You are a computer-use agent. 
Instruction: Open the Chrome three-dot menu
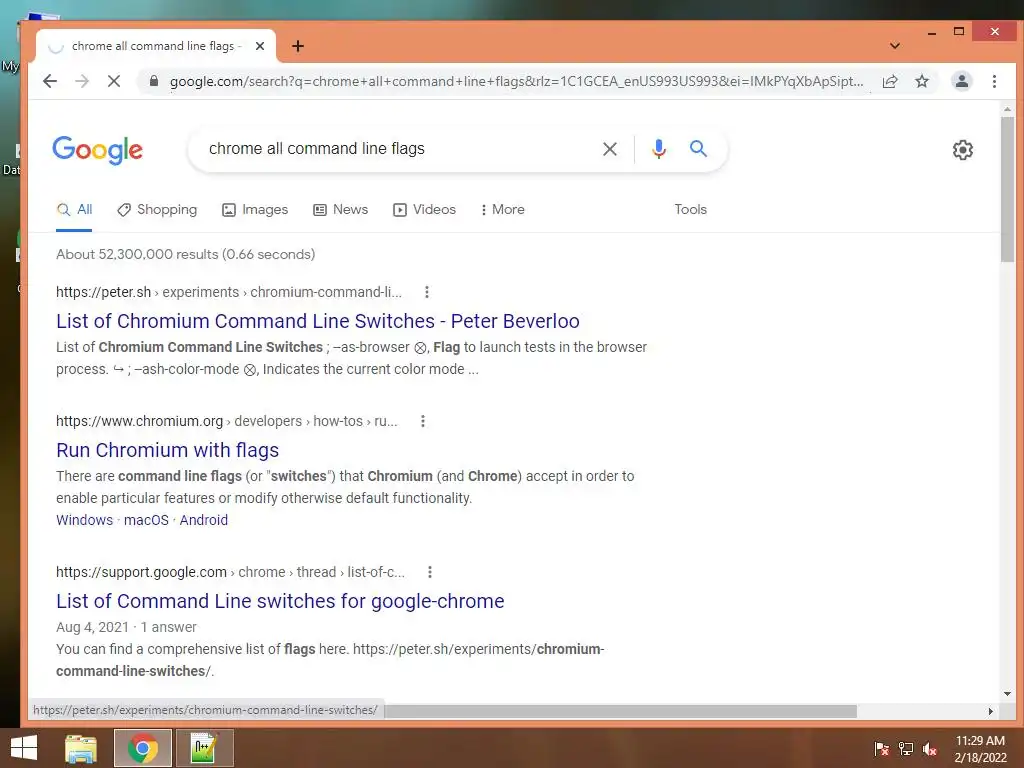[994, 81]
